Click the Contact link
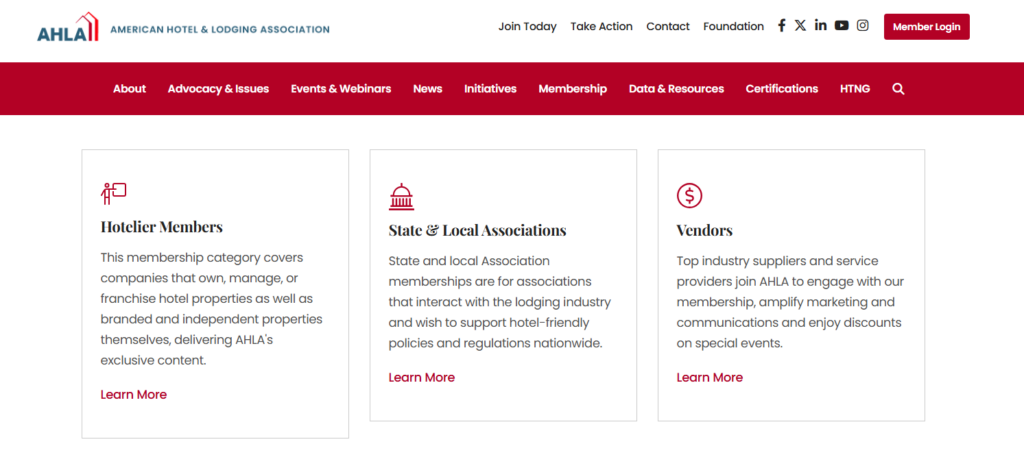Image resolution: width=1024 pixels, height=457 pixels. [x=668, y=27]
